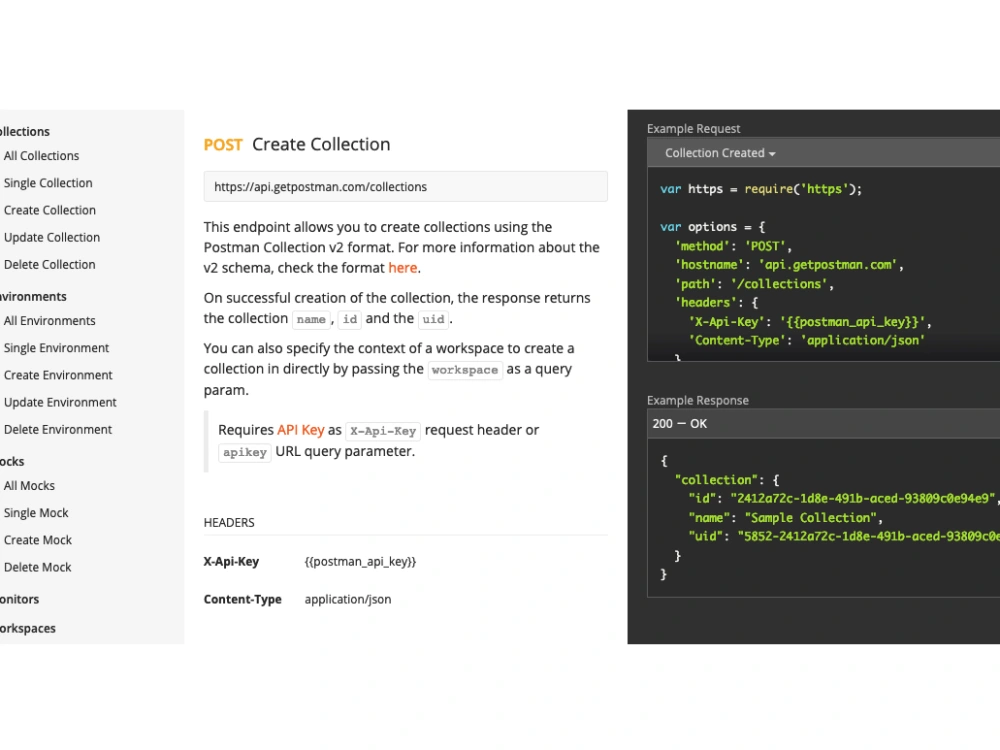
Task: Click "Sample Collection" in the response JSON
Action: pos(811,518)
